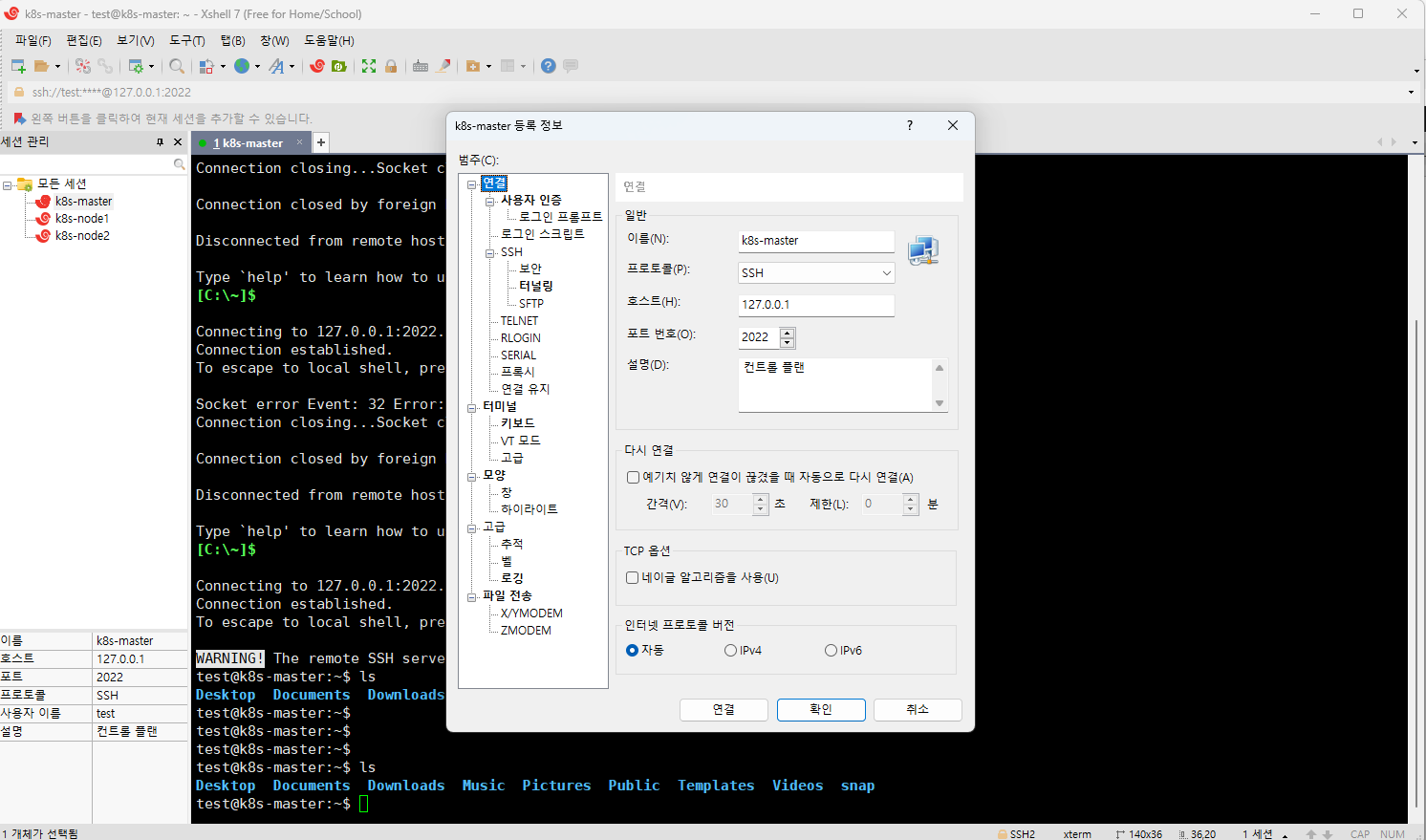The height and width of the screenshot is (840, 1426).
Task: Click the New session toolbar icon
Action: pos(18,66)
